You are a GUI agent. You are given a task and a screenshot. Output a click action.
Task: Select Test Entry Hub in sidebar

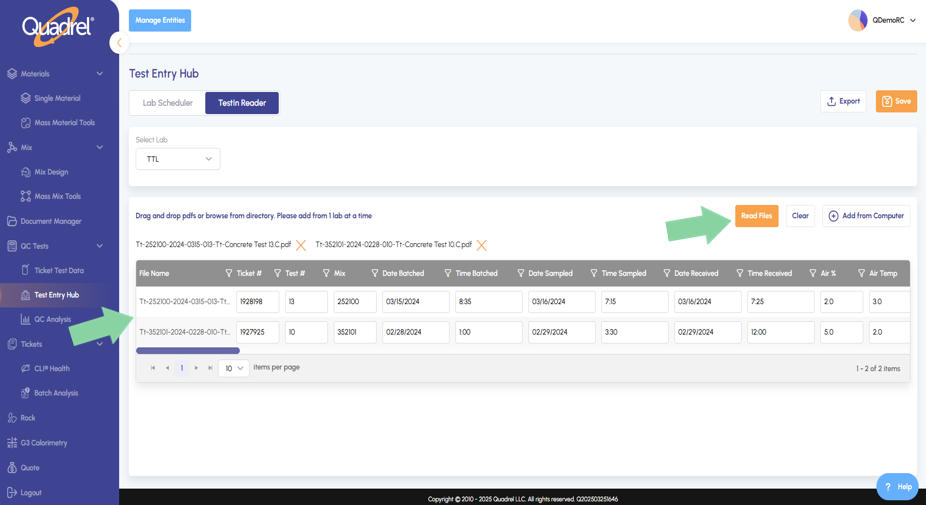pyautogui.click(x=57, y=295)
